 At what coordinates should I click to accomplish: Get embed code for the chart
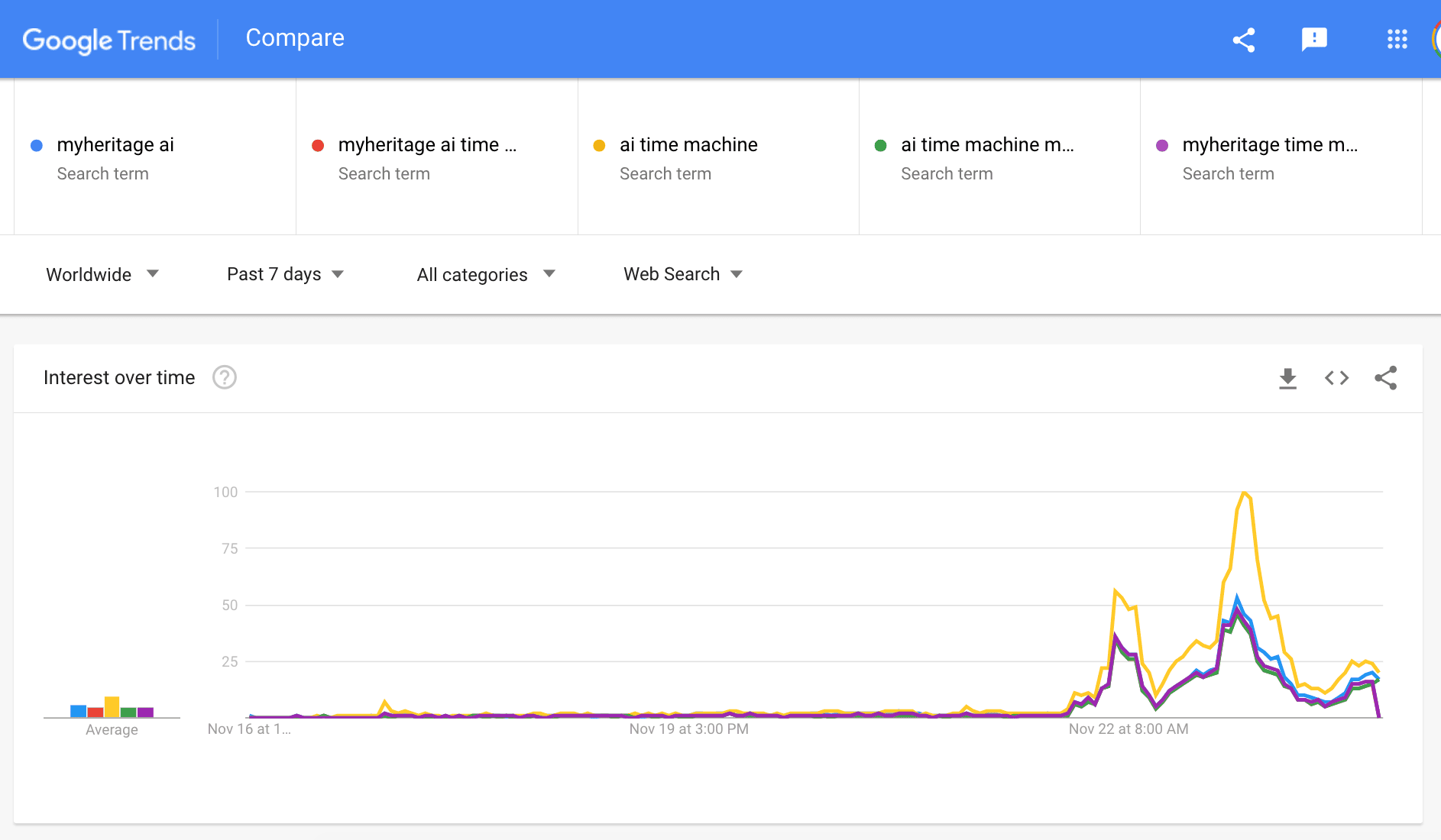coord(1337,378)
